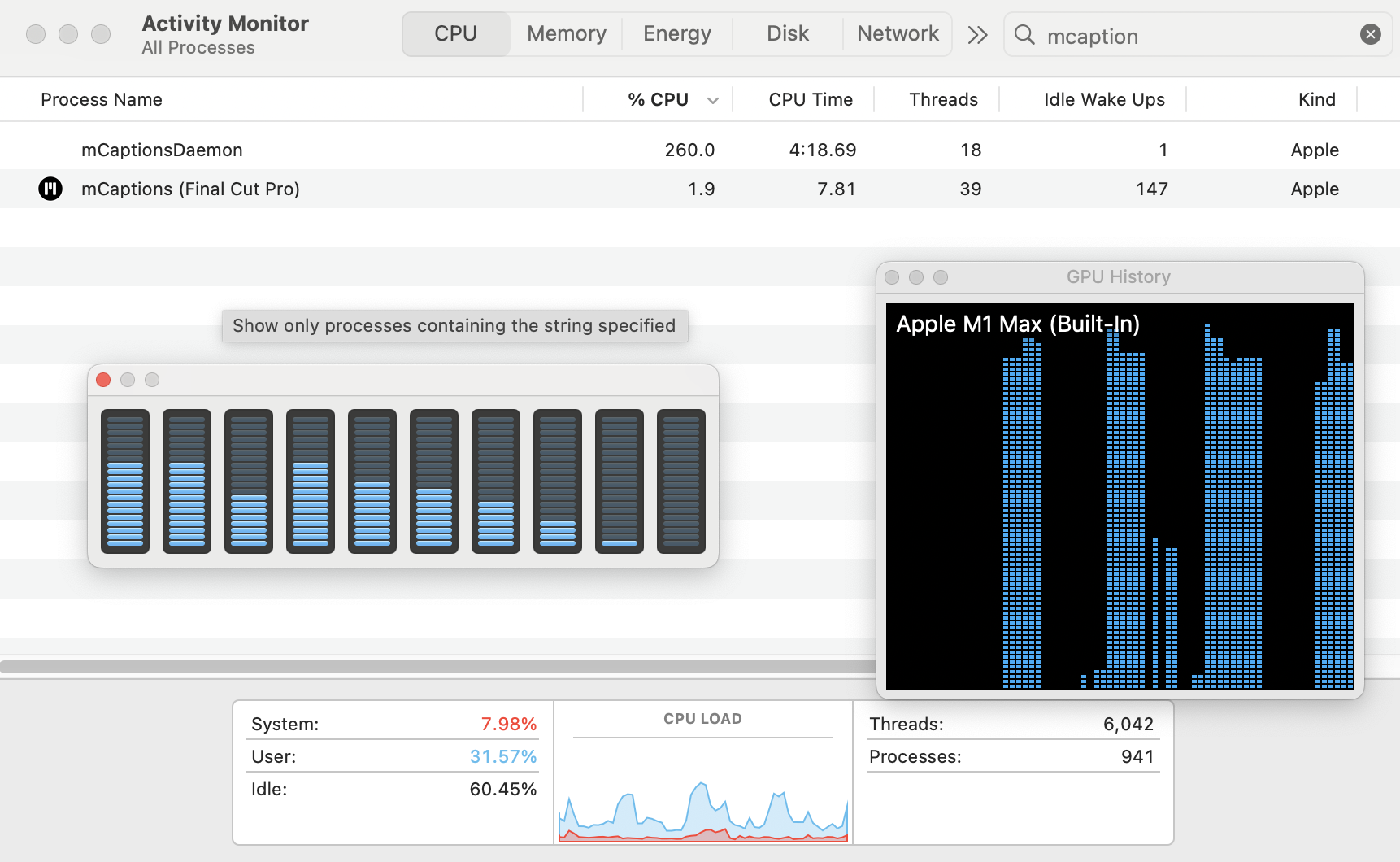Select the mCaptionsDaemon process row
Screen dimensions: 1400x862
(x=325, y=150)
